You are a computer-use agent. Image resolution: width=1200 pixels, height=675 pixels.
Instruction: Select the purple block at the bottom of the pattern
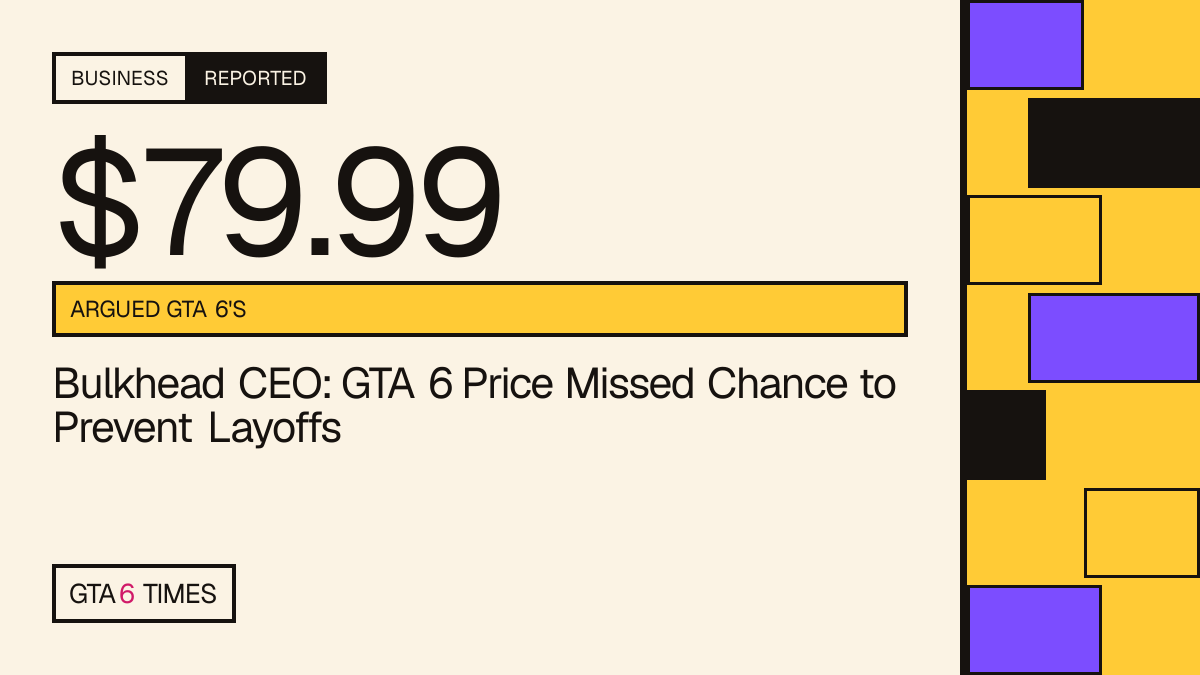click(x=1034, y=630)
